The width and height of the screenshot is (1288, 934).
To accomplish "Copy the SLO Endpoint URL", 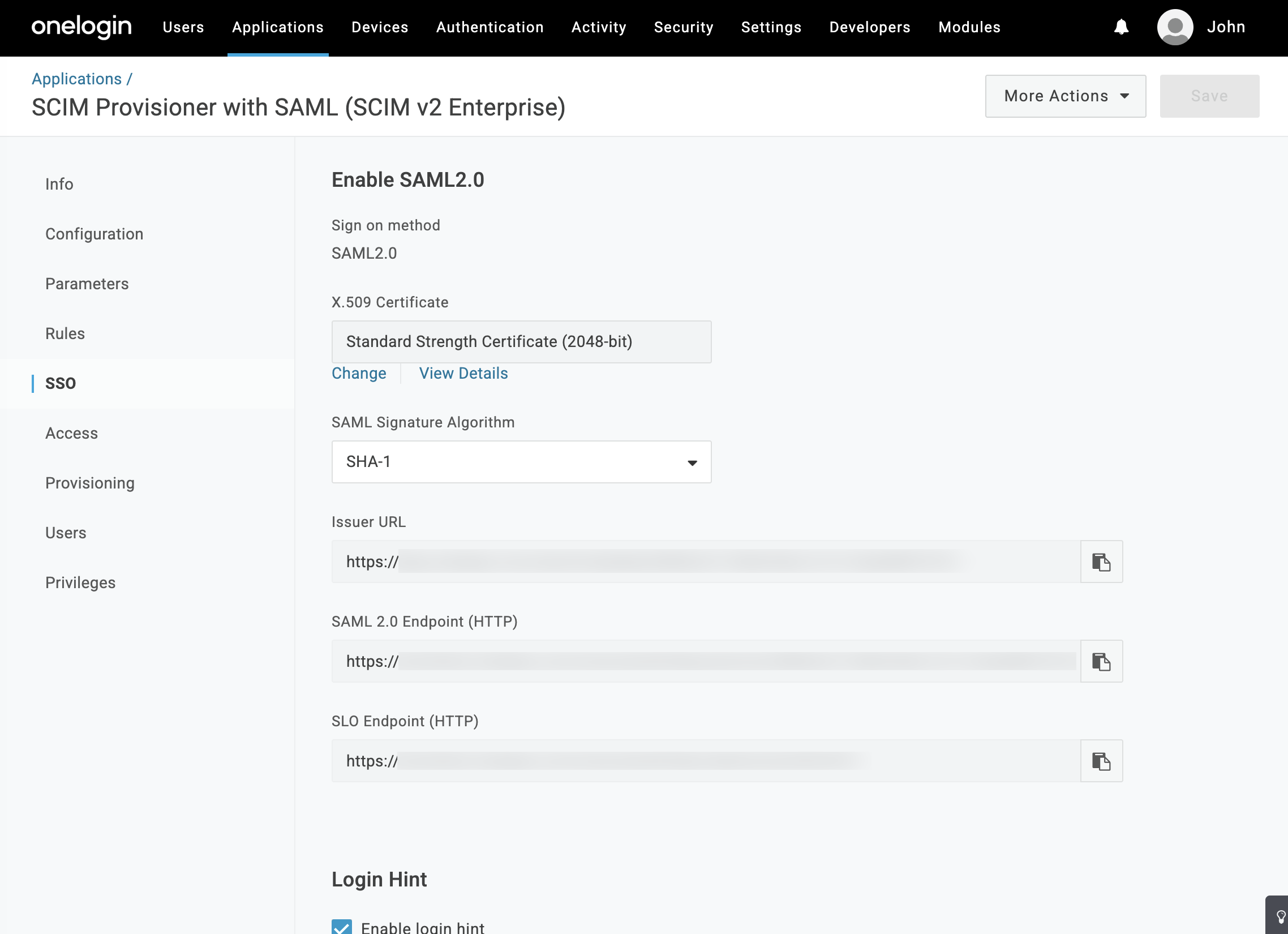I will tap(1101, 761).
